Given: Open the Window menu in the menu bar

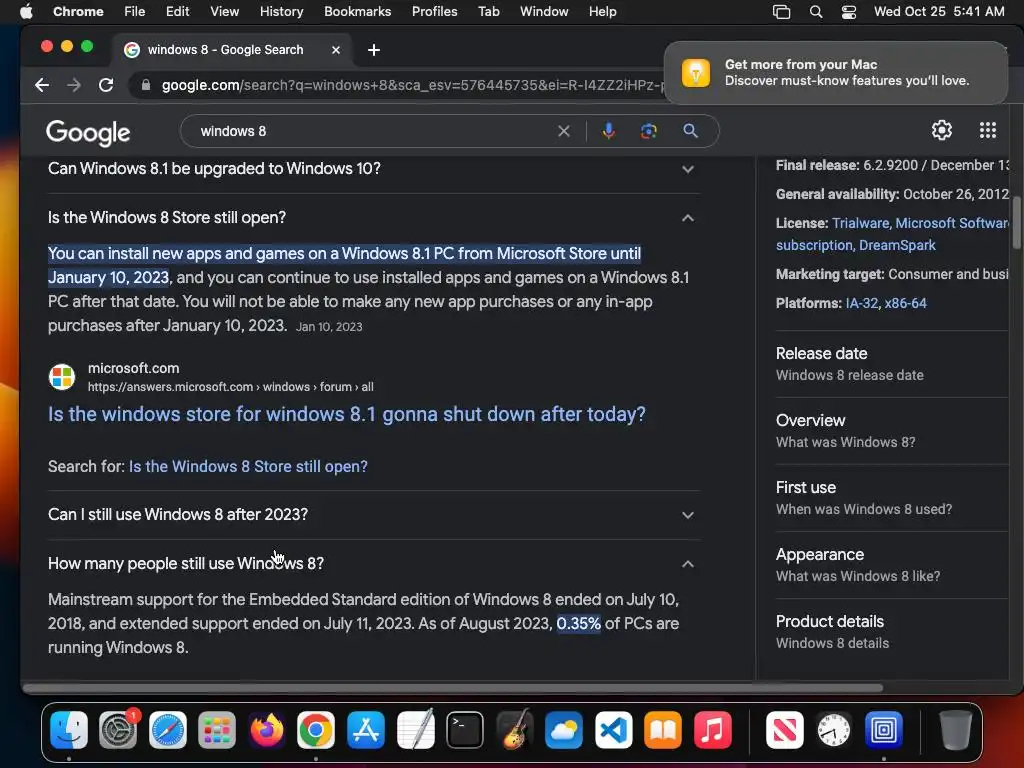Looking at the screenshot, I should point(544,12).
